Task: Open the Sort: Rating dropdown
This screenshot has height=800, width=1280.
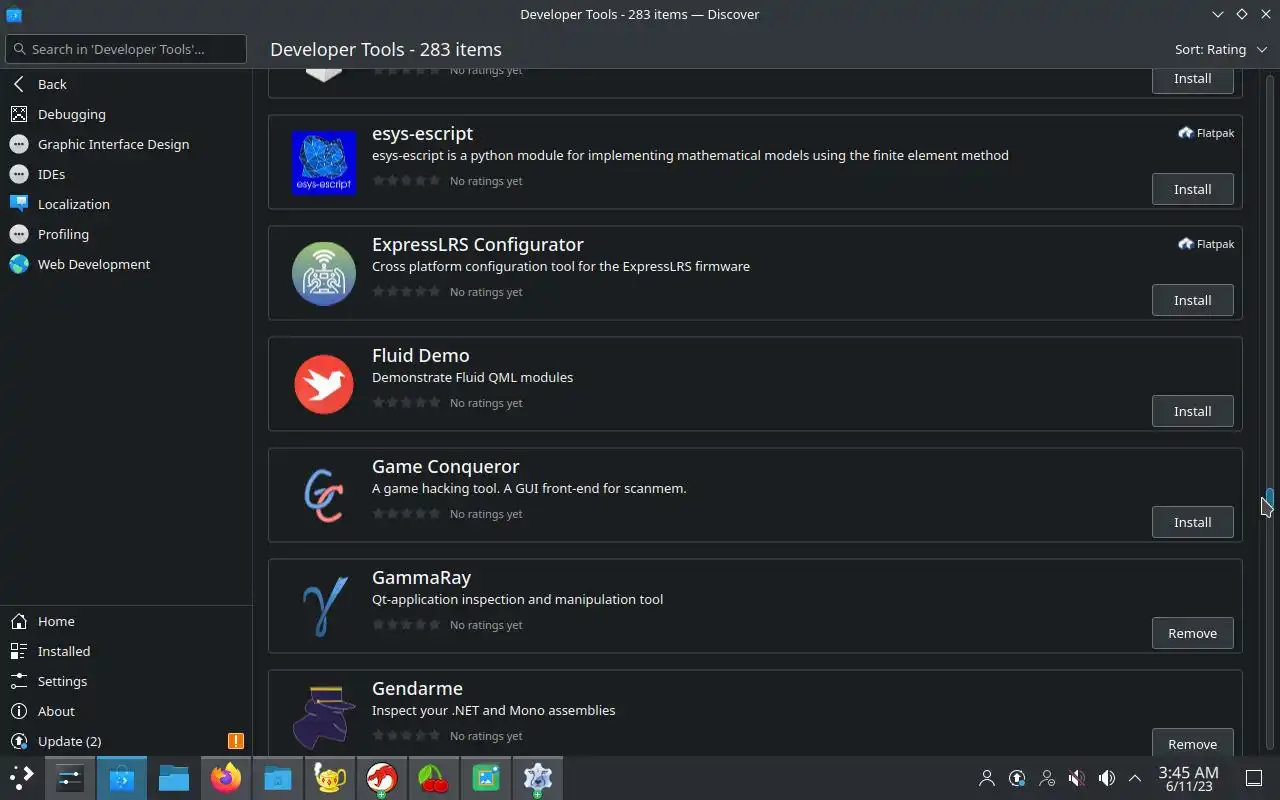Action: [x=1221, y=49]
